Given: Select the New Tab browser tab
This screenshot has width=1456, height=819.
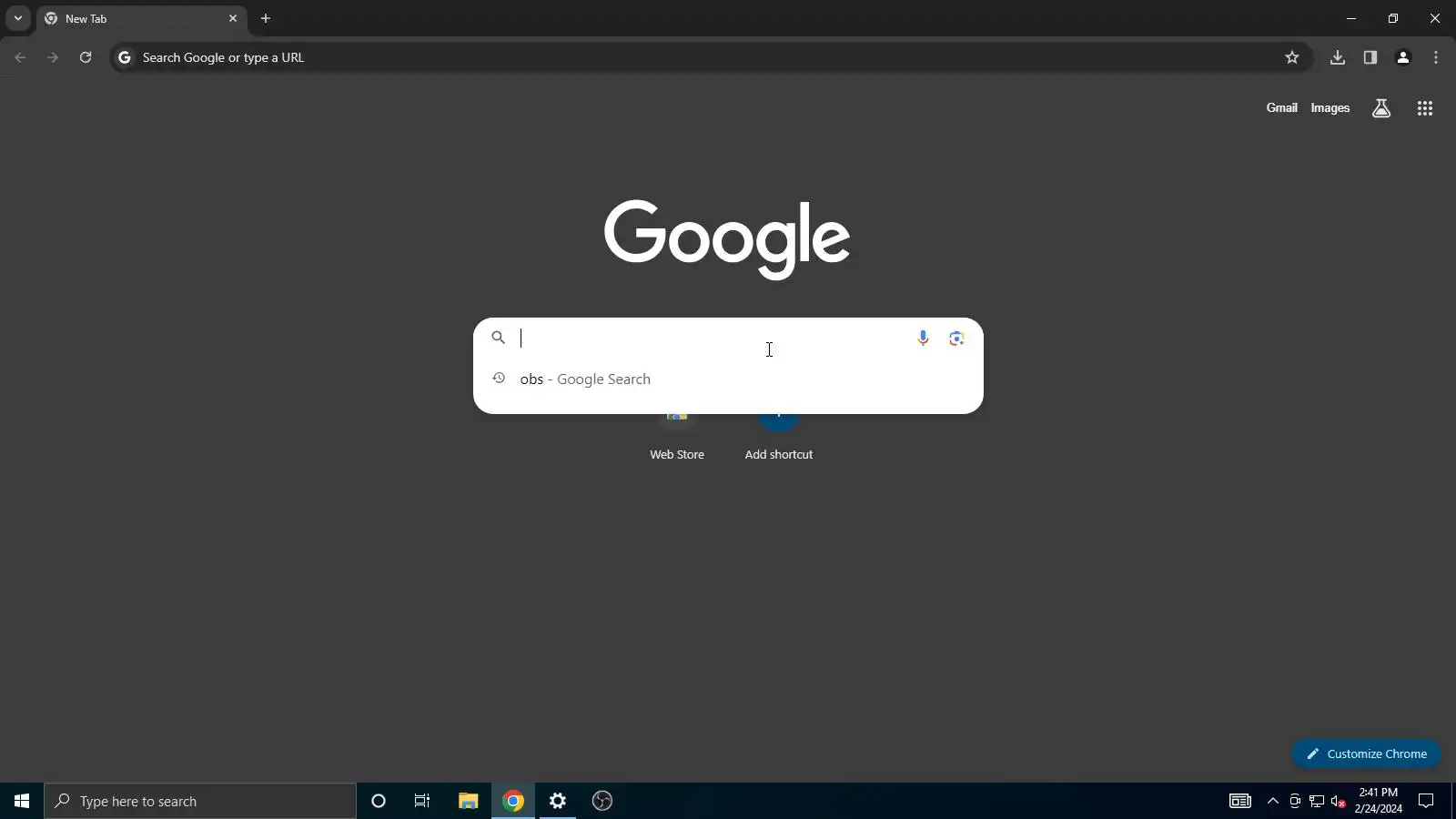Looking at the screenshot, I should click(x=141, y=18).
